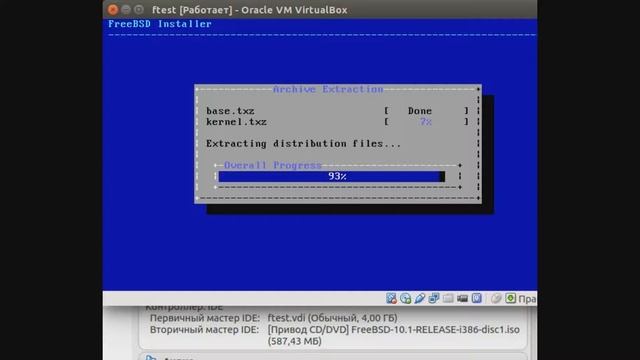The height and width of the screenshot is (360, 640).
Task: Select the 'kernel.txz' row label
Action: coord(236,122)
